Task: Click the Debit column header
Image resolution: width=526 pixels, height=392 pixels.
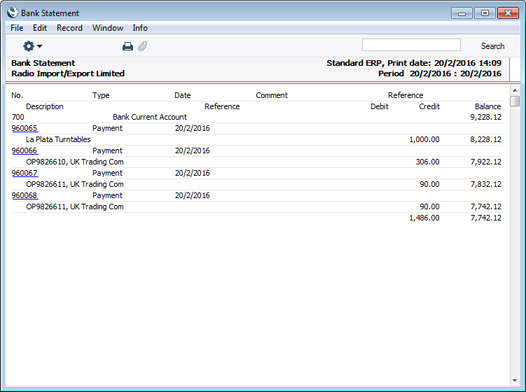Action: click(x=379, y=106)
